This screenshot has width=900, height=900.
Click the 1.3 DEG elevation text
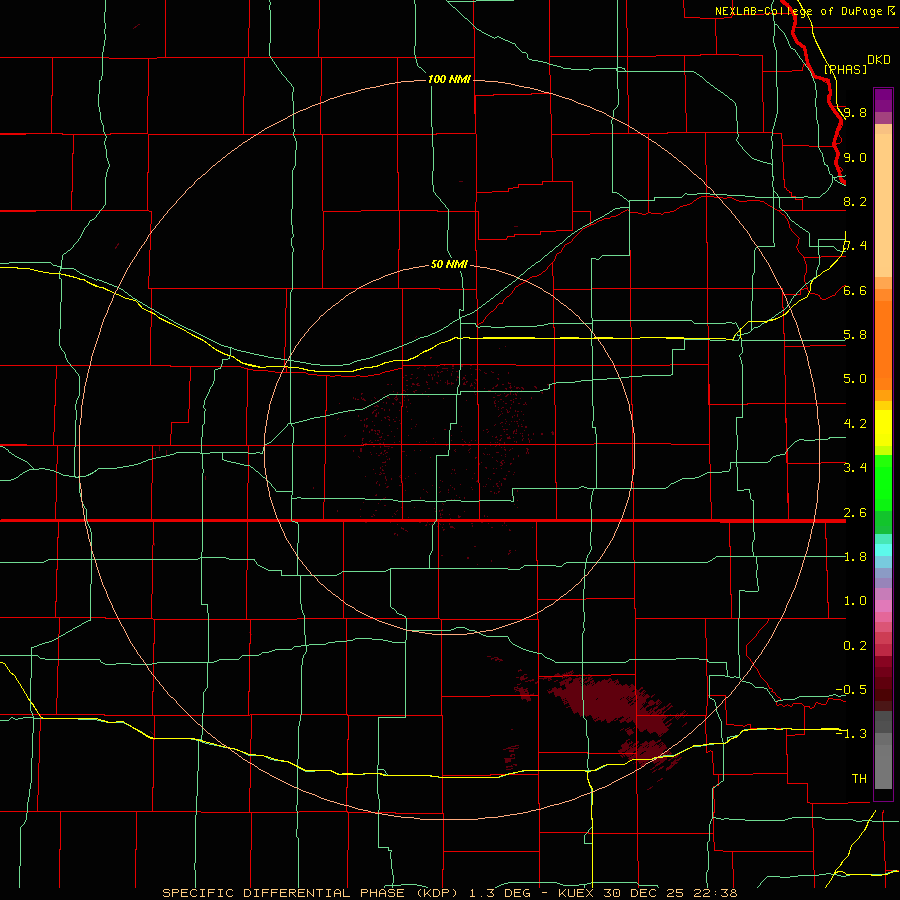[499, 893]
